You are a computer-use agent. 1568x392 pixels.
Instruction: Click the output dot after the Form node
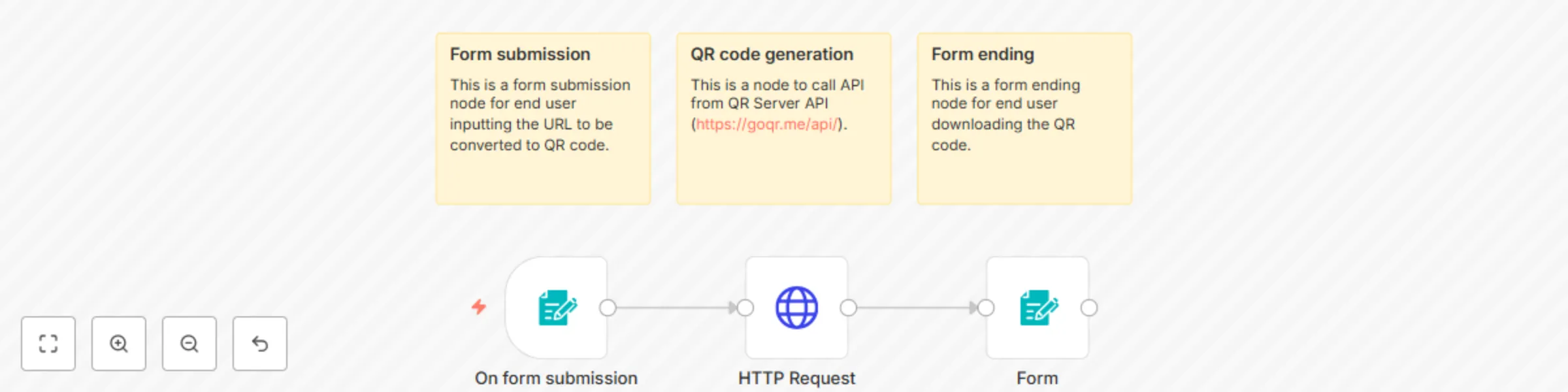click(x=1088, y=307)
